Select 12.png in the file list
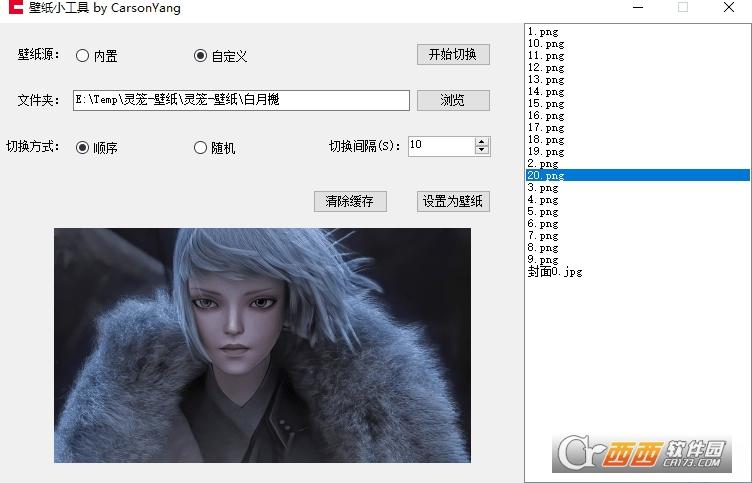The height and width of the screenshot is (483, 752). [x=637, y=68]
